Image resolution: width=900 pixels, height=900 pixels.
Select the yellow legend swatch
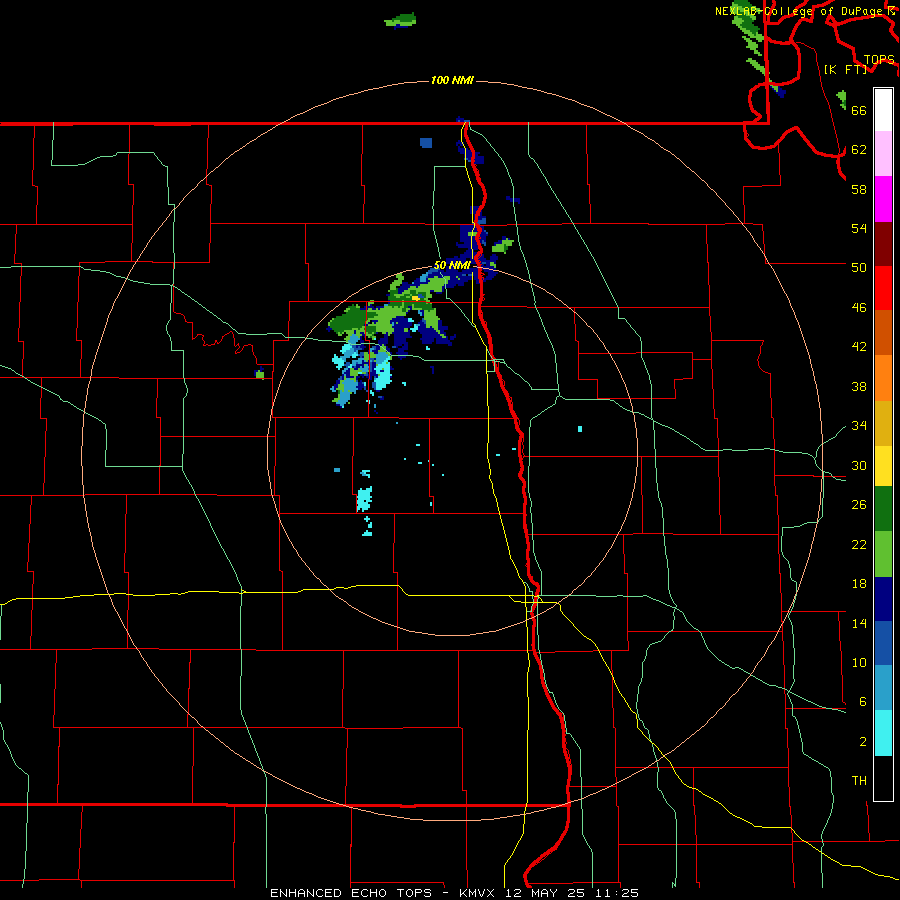[x=883, y=466]
